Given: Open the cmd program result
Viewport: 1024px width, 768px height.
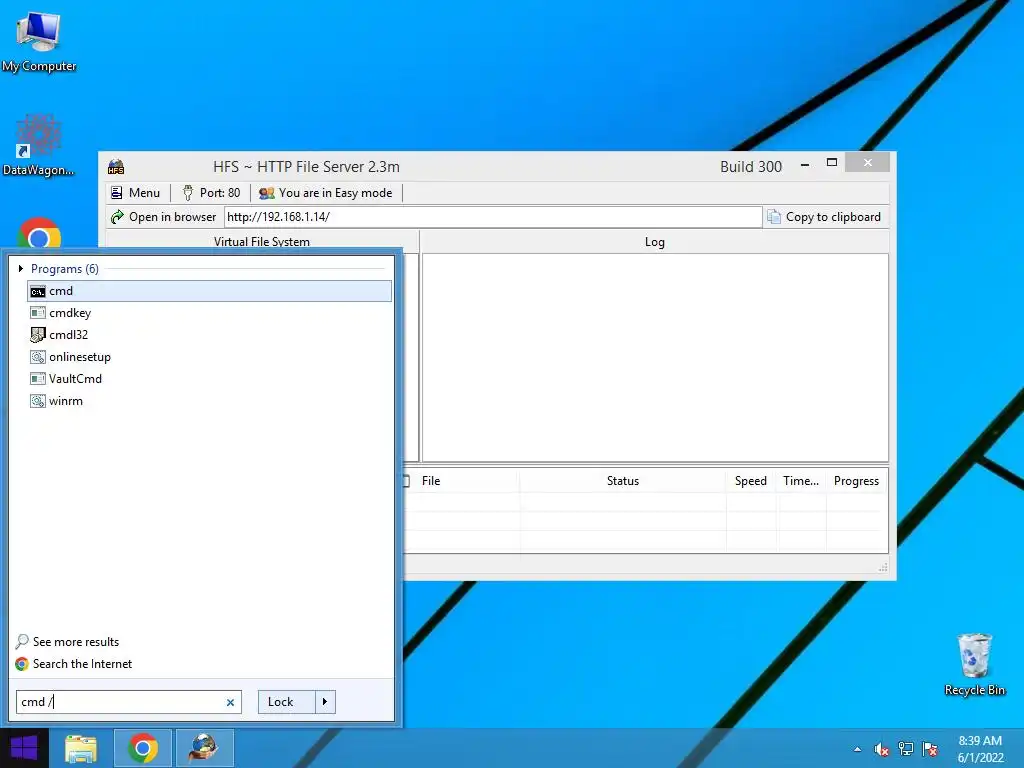Looking at the screenshot, I should pyautogui.click(x=209, y=291).
